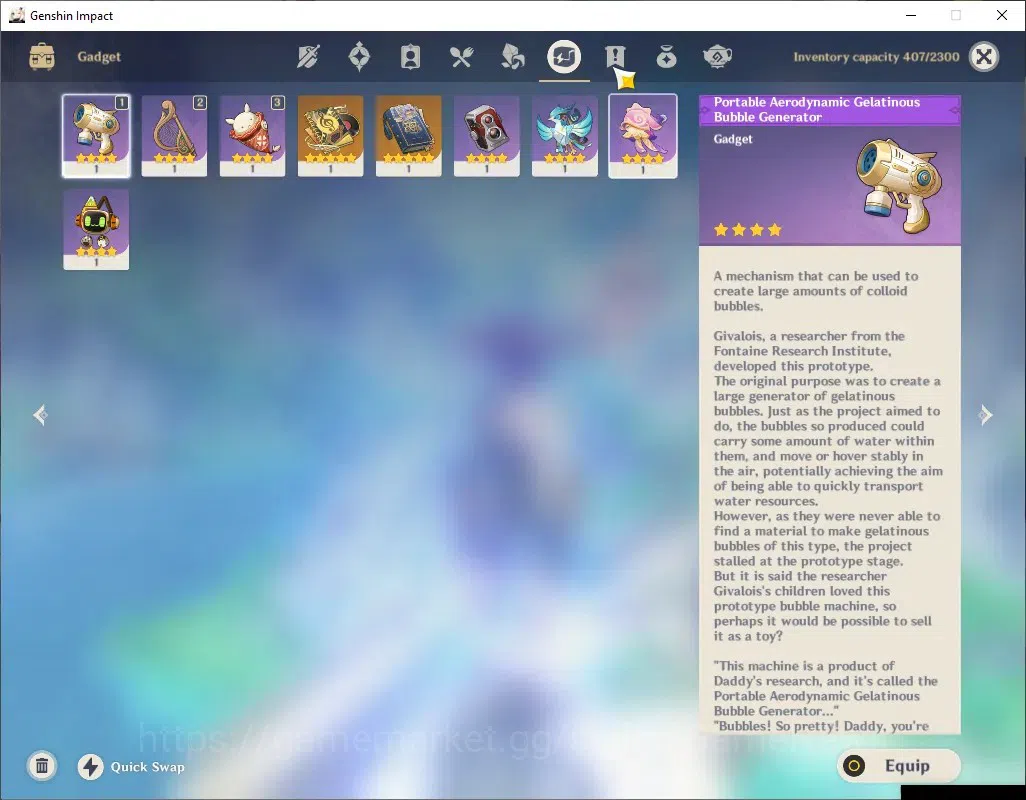Image resolution: width=1026 pixels, height=800 pixels.
Task: Click the Portable Aerodynamic Gelatinous Bubble Generator title
Action: tap(817, 109)
